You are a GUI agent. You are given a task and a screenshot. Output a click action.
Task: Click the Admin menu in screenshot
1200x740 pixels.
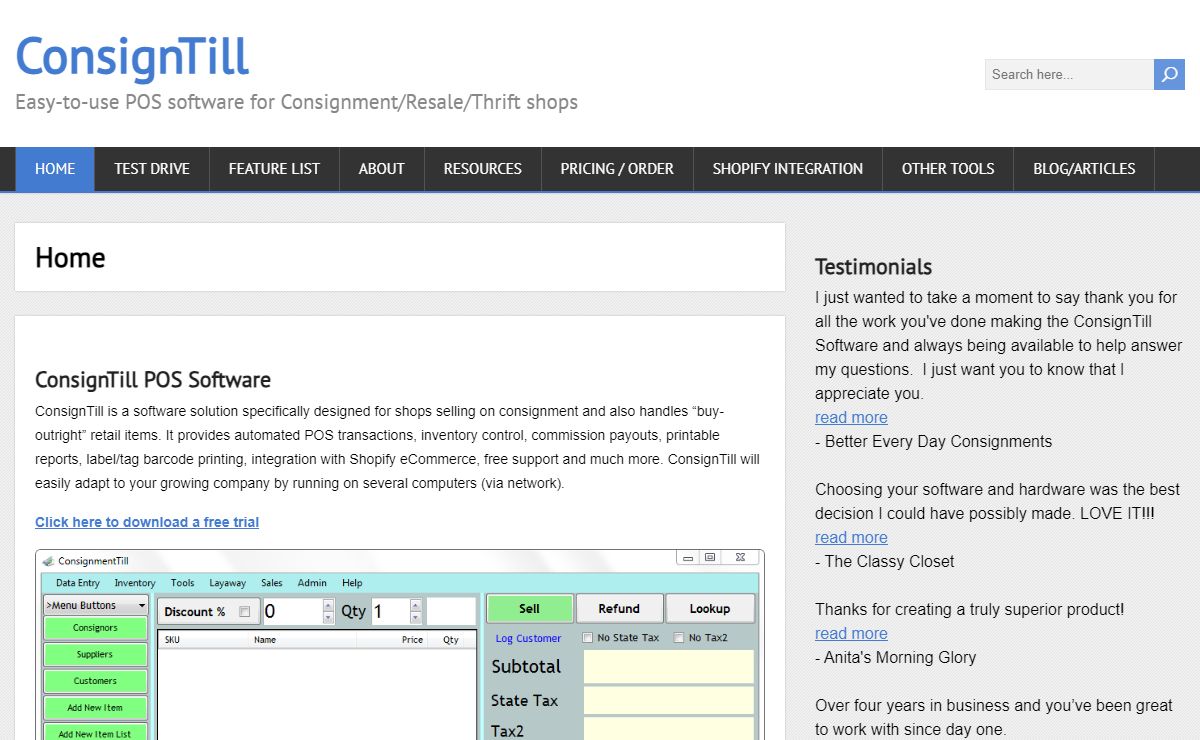[312, 583]
